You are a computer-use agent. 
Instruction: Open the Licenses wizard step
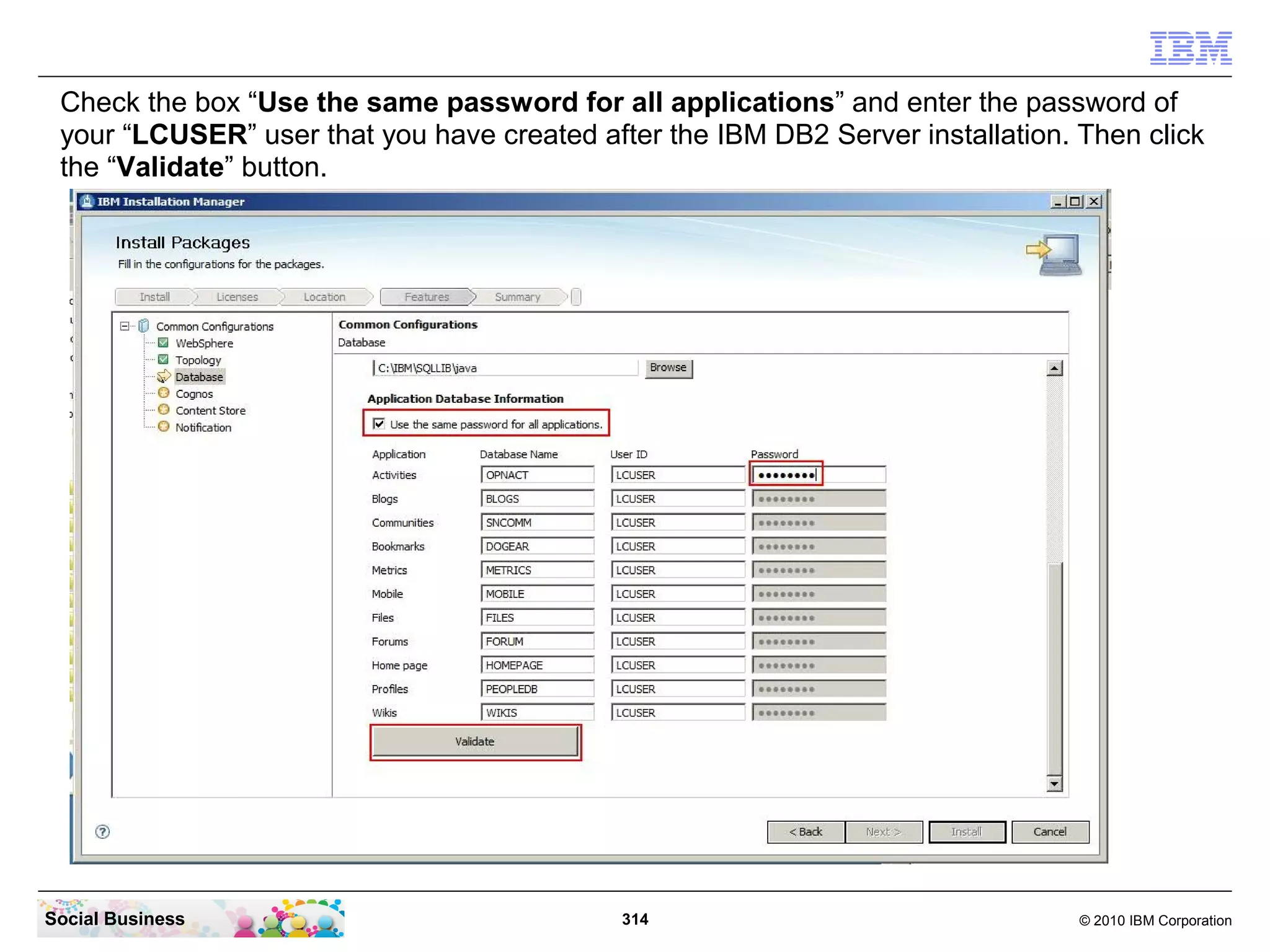coord(237,297)
